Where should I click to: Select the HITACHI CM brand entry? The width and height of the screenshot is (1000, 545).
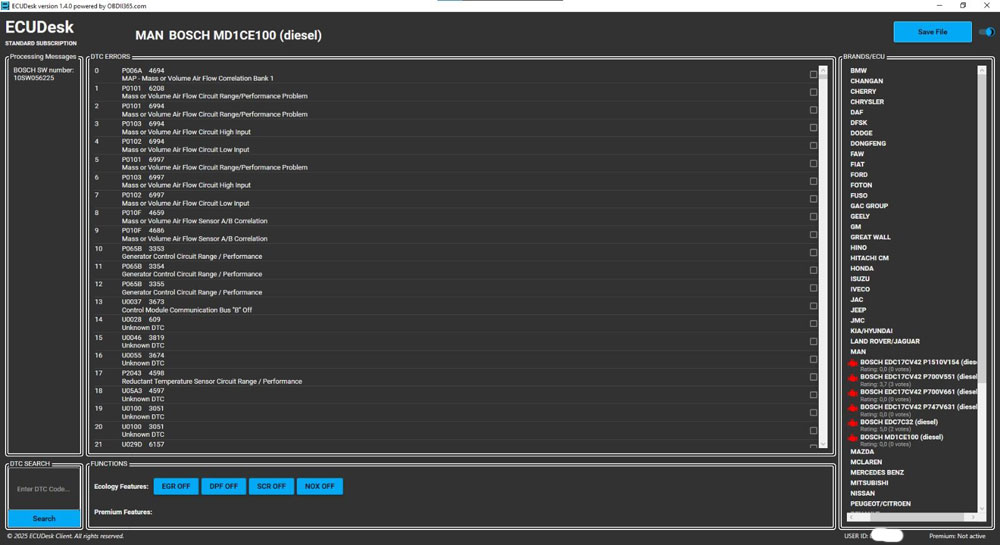point(869,258)
